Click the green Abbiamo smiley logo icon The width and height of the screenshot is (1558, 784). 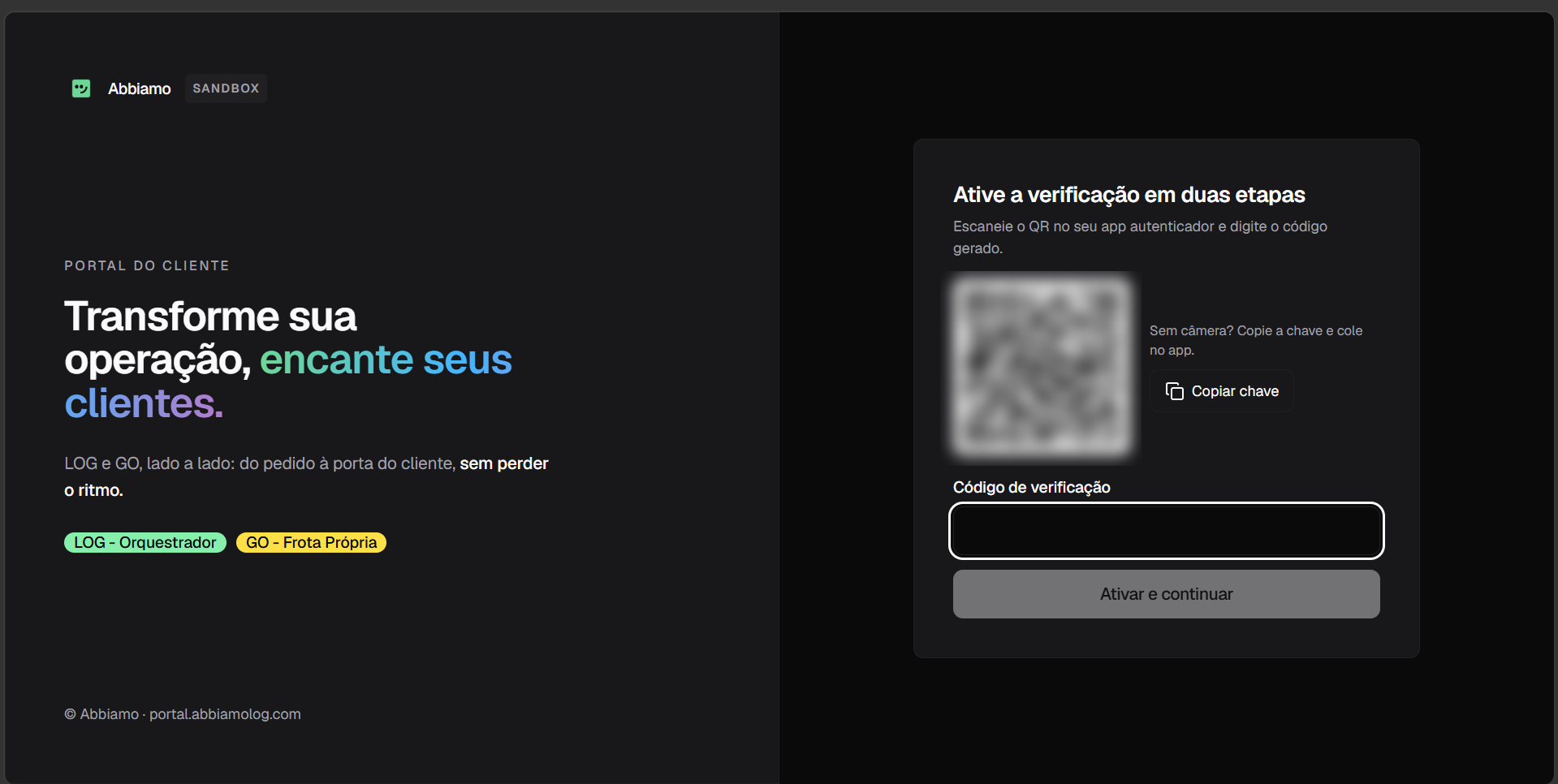81,88
